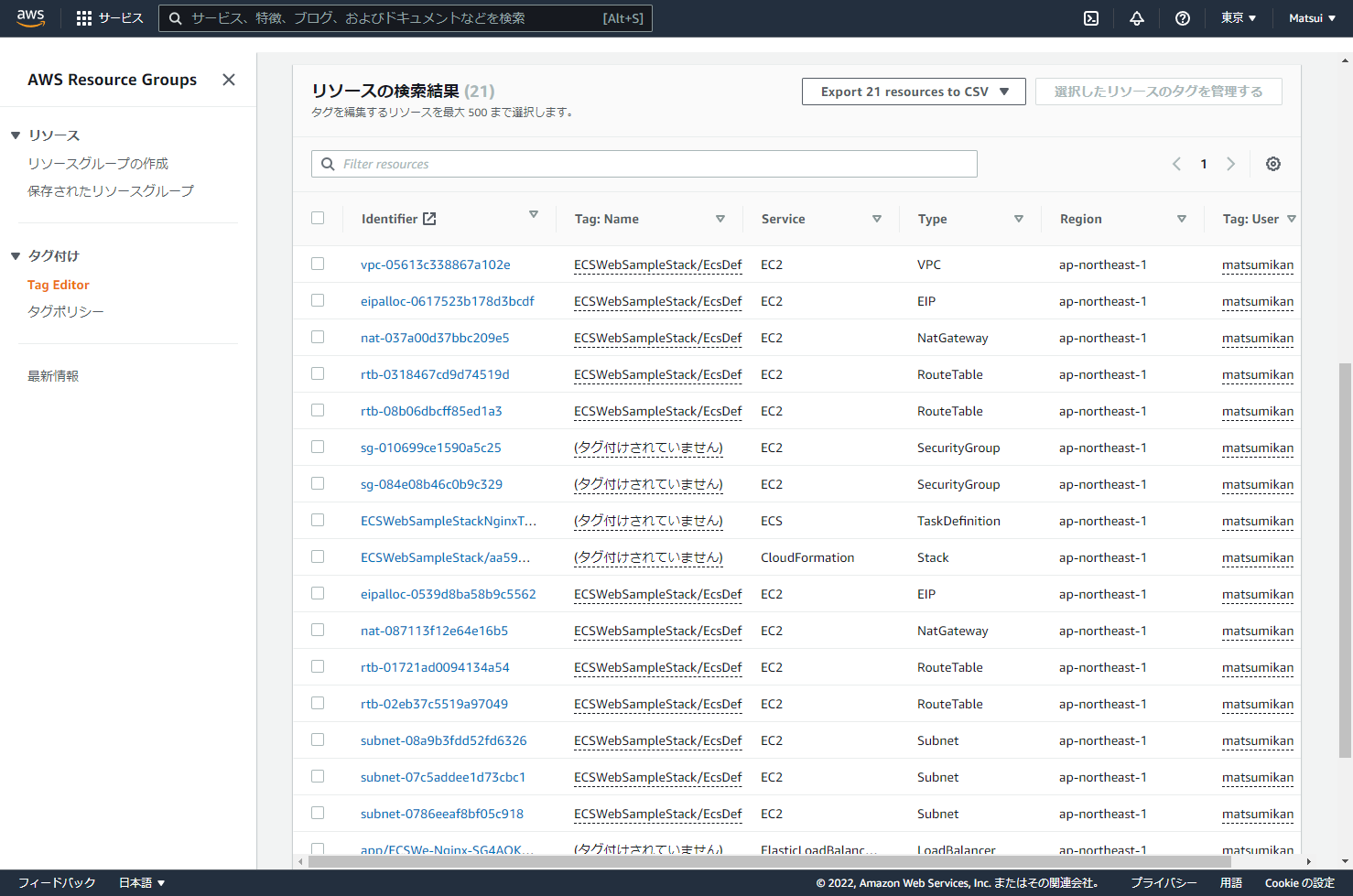Open the 東京 region selector
This screenshot has width=1353, height=896.
pyautogui.click(x=1239, y=18)
